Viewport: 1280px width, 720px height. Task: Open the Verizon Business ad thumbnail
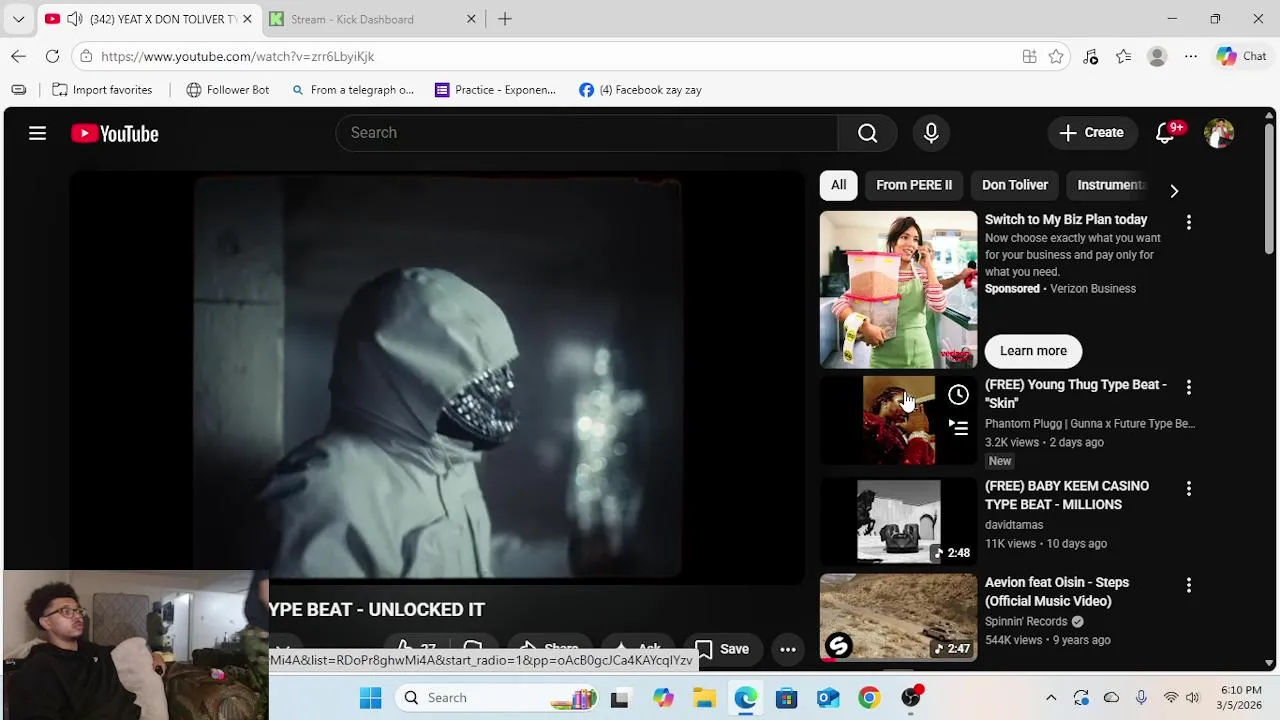(x=898, y=289)
